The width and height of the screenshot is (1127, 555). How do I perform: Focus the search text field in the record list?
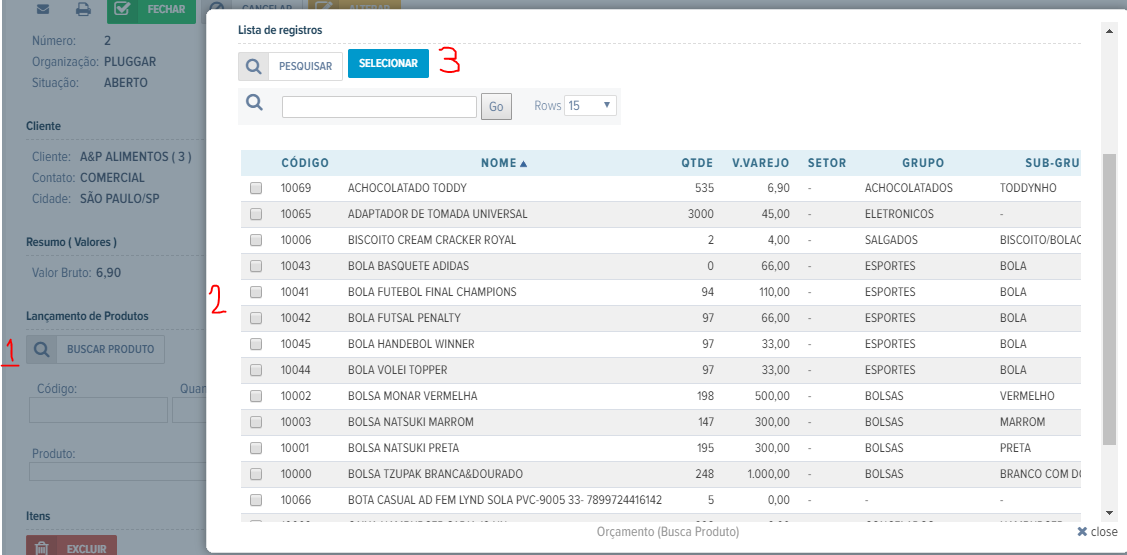(x=380, y=107)
